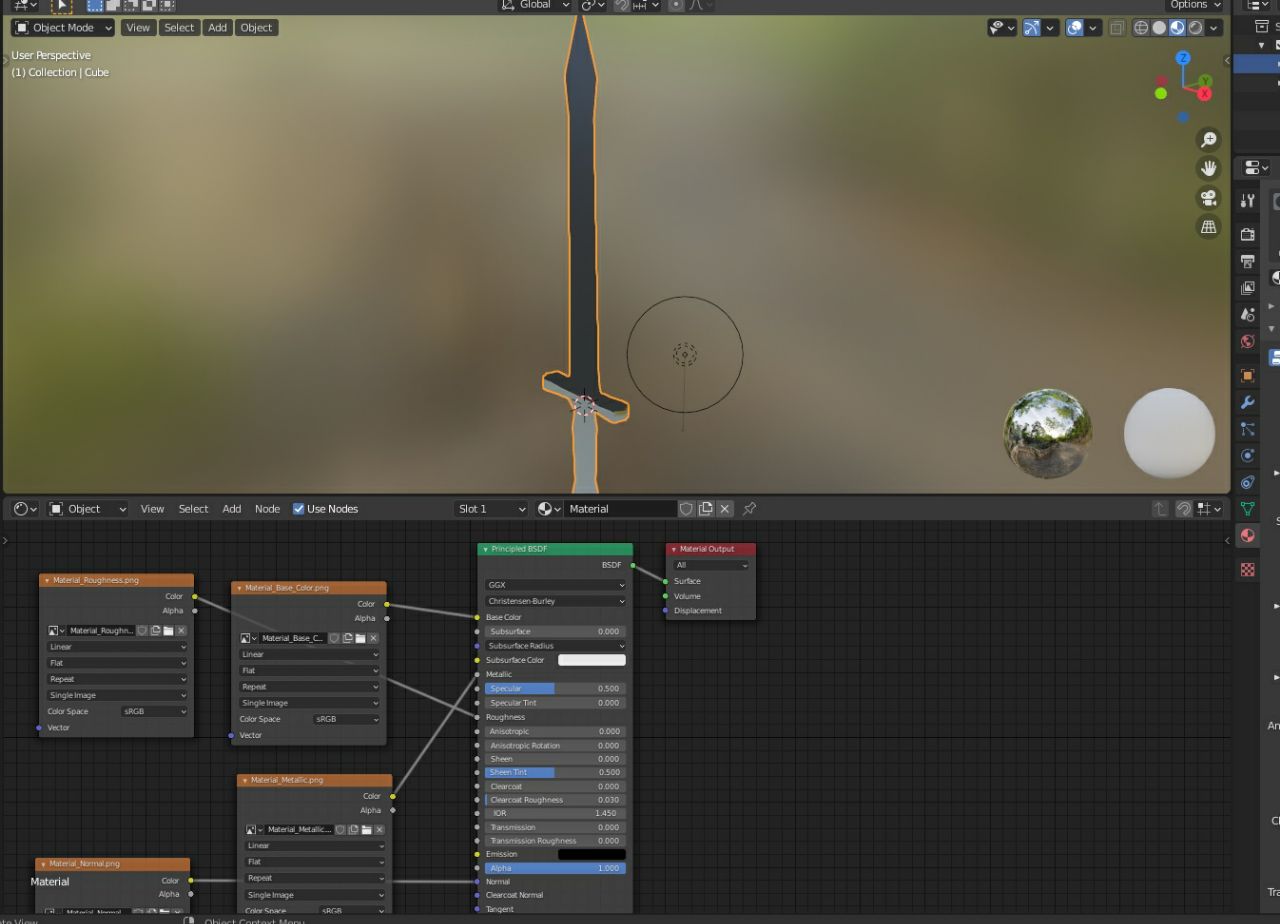The image size is (1280, 924).
Task: Open the GGX distribution dropdown
Action: 556,585
